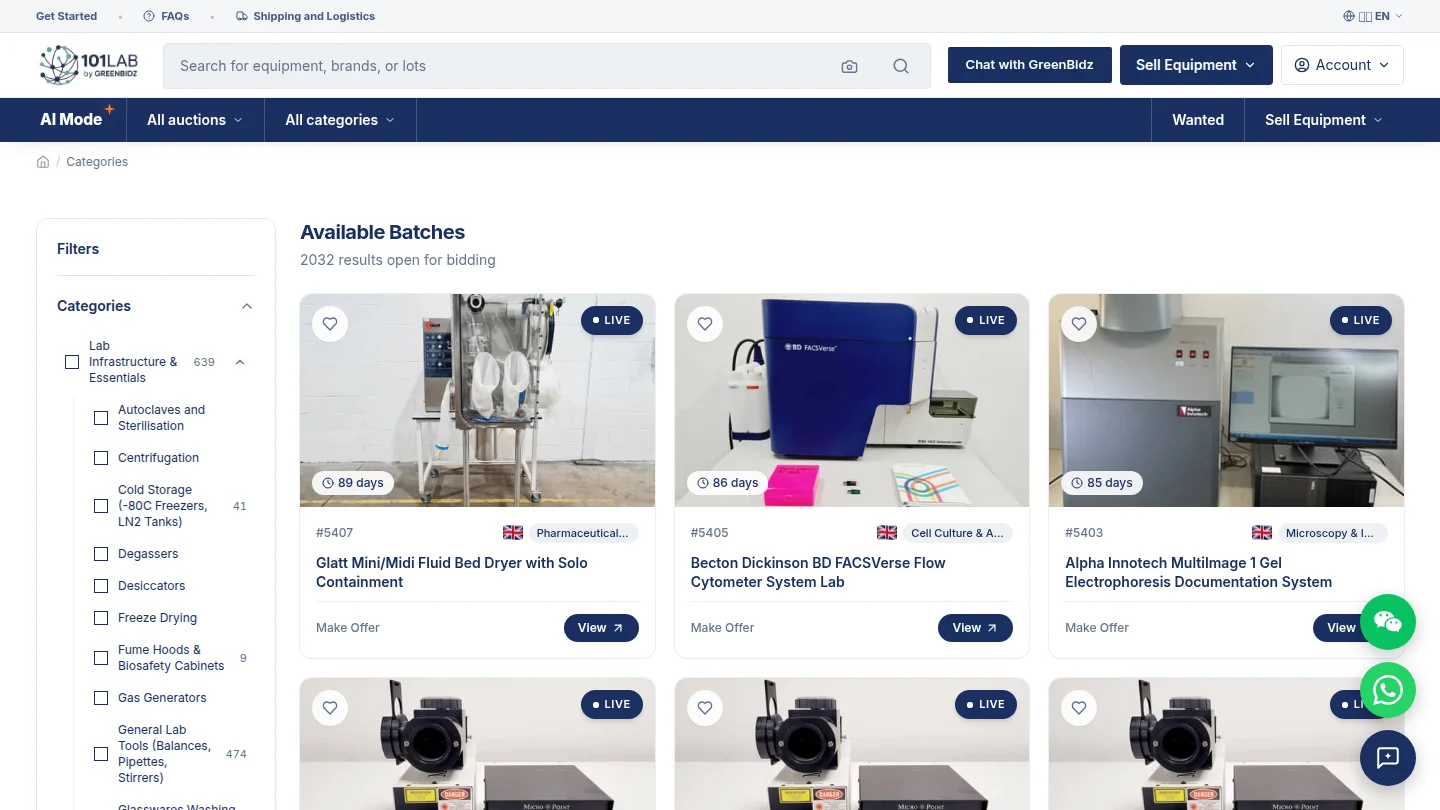This screenshot has height=810, width=1440.
Task: Click Chat with GreenBidz button
Action: tap(1029, 65)
